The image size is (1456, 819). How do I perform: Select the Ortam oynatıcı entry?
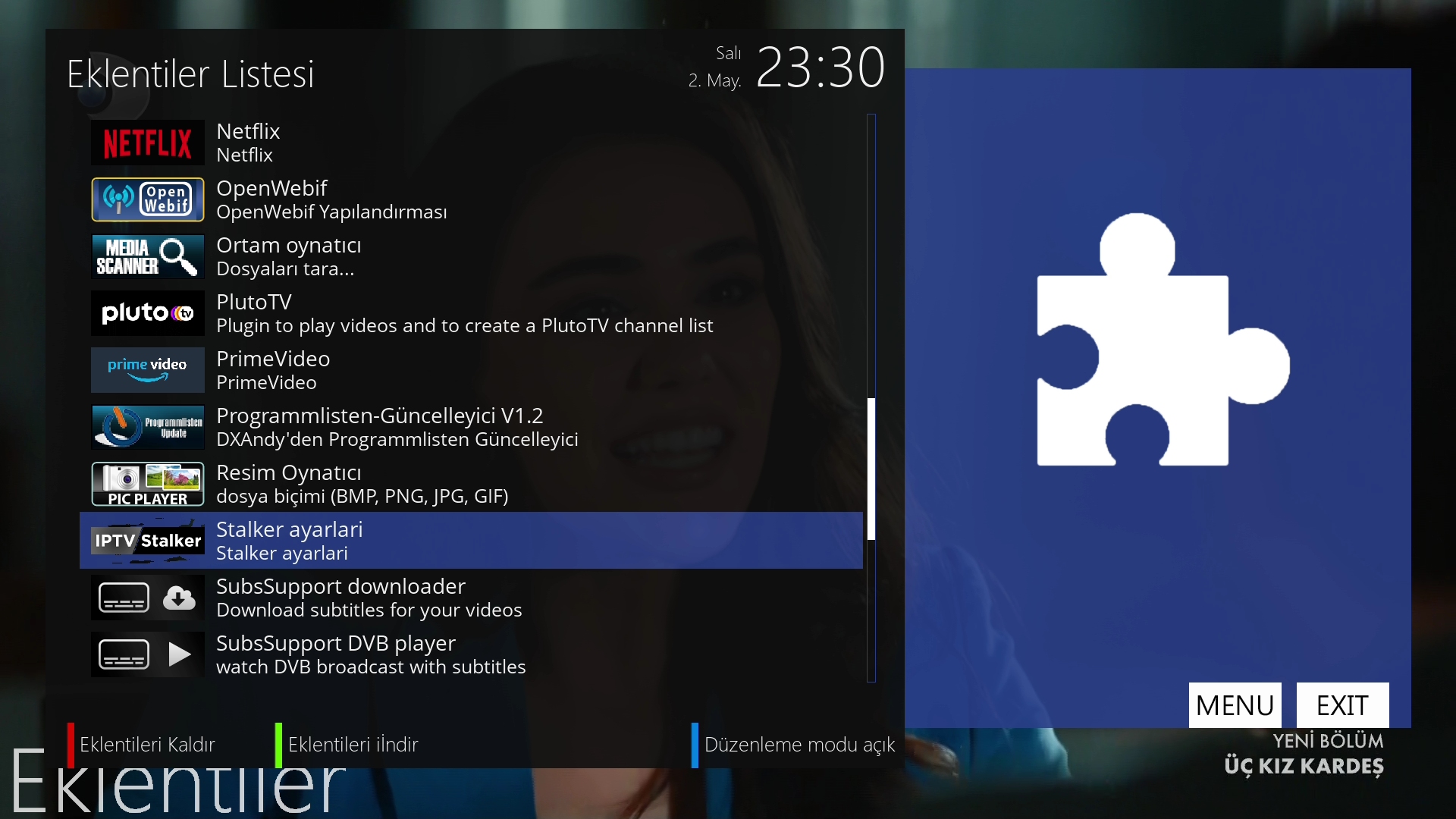[471, 256]
